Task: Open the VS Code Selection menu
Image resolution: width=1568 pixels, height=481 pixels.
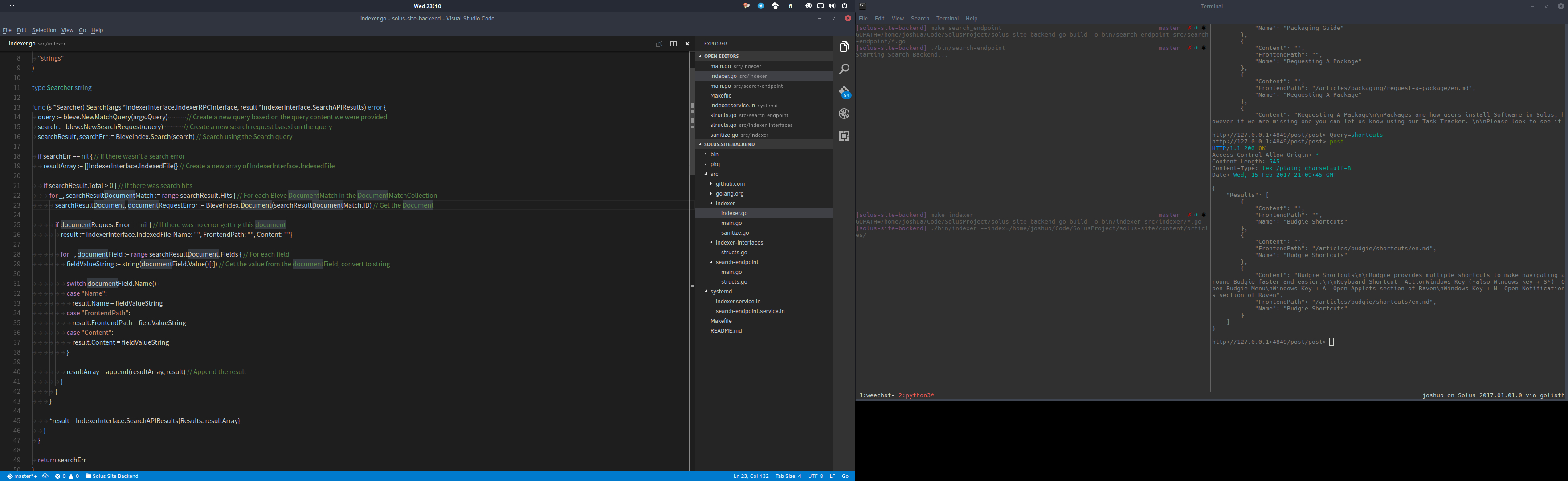Action: tap(44, 30)
